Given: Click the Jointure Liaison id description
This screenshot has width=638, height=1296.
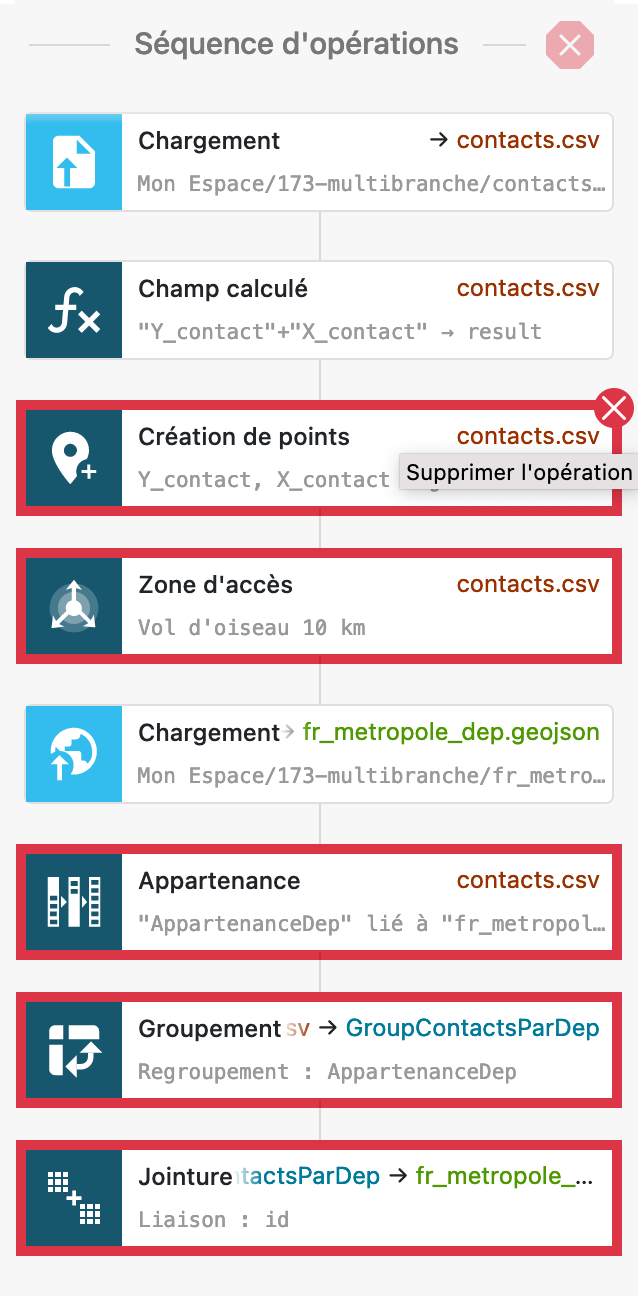Looking at the screenshot, I should [213, 1220].
